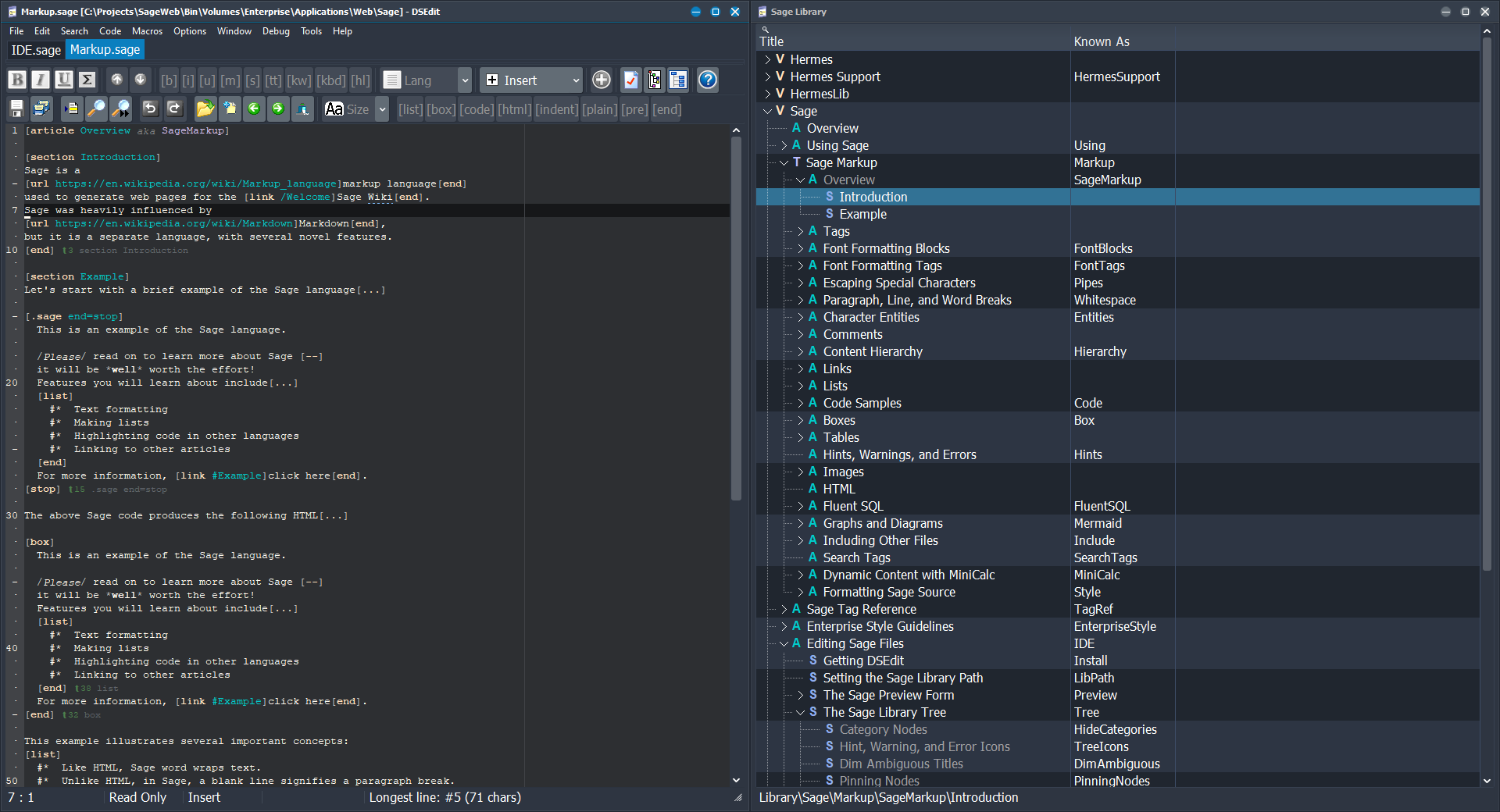Insert the [hl] tag
This screenshot has height=812, width=1500.
(360, 80)
